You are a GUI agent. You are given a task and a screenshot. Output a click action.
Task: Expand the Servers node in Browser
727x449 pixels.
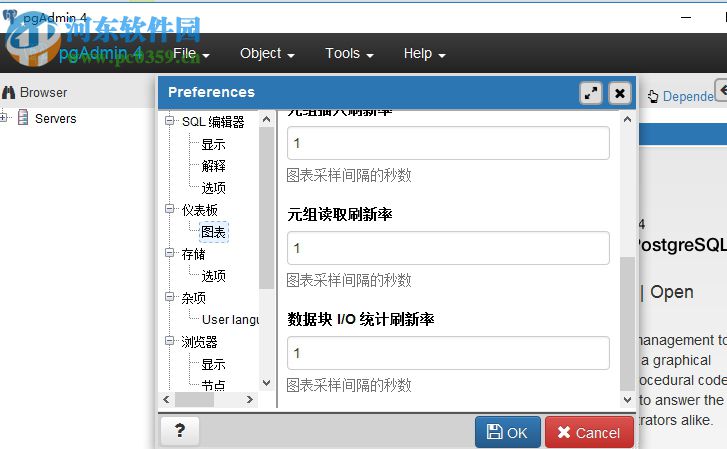click(4, 118)
